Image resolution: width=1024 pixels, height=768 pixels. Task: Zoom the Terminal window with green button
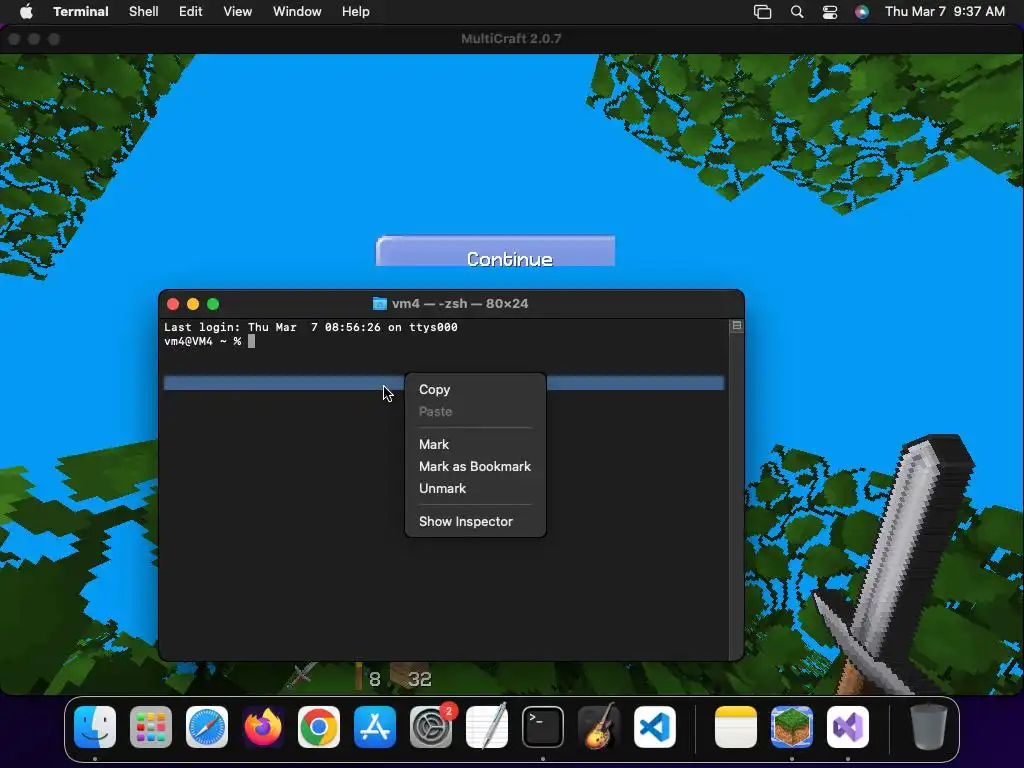213,304
